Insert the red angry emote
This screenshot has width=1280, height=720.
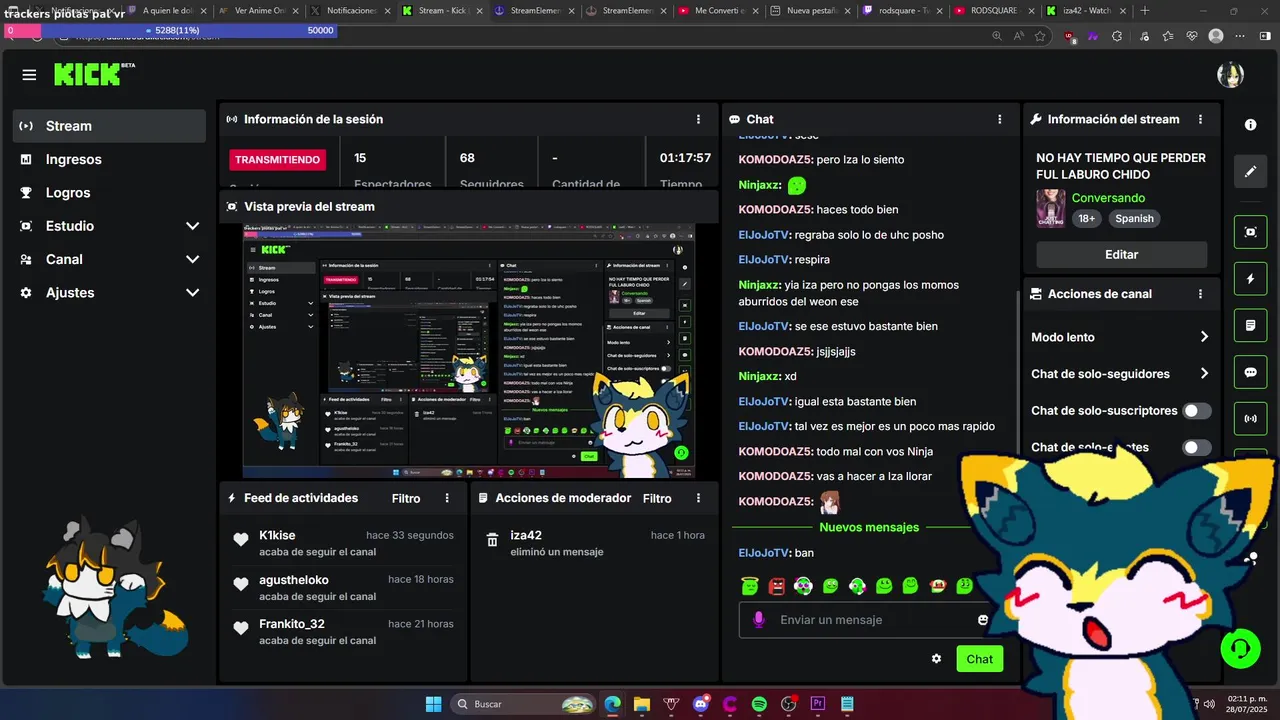pos(777,586)
